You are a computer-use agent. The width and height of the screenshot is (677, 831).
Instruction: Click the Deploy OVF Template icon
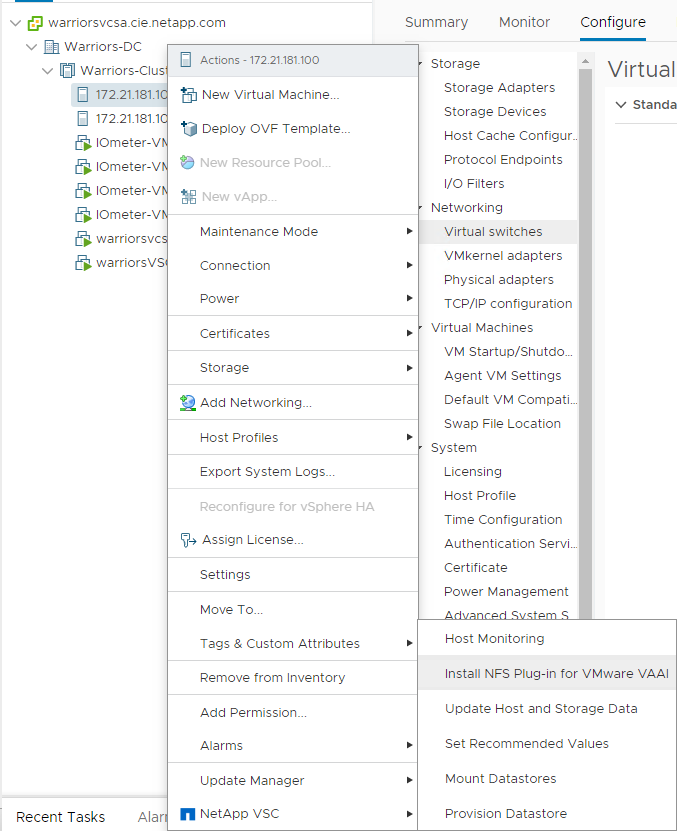tap(187, 129)
